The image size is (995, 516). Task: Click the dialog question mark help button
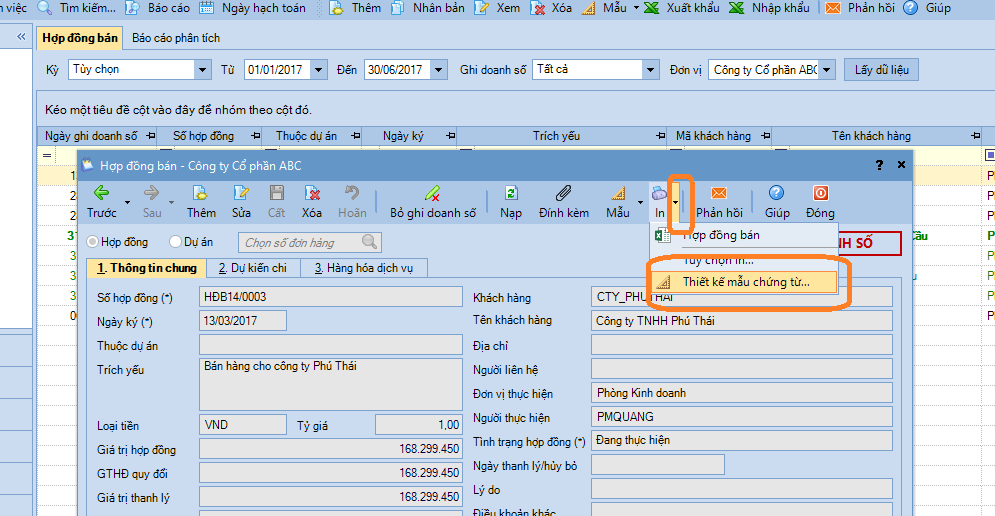879,165
